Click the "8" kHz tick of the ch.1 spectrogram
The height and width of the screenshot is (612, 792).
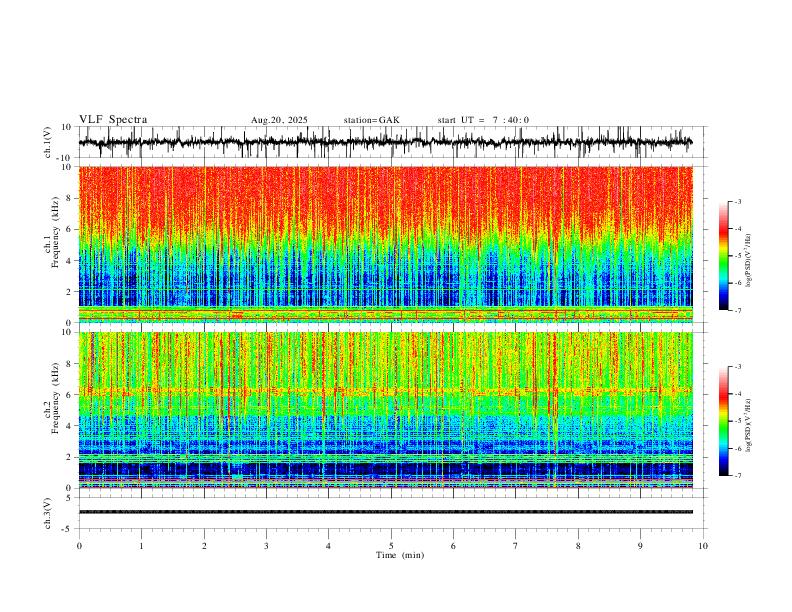click(68, 198)
